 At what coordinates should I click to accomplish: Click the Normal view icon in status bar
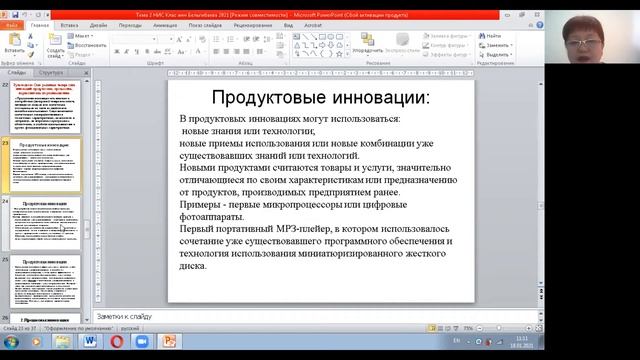[432, 328]
